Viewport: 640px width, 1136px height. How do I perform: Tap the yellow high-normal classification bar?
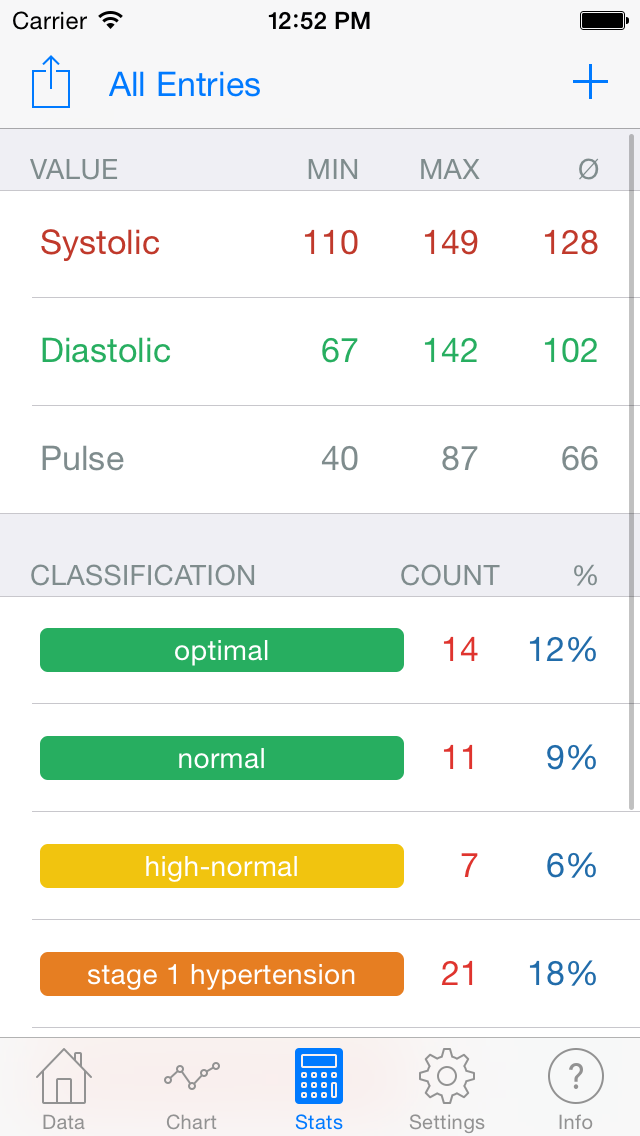click(222, 866)
